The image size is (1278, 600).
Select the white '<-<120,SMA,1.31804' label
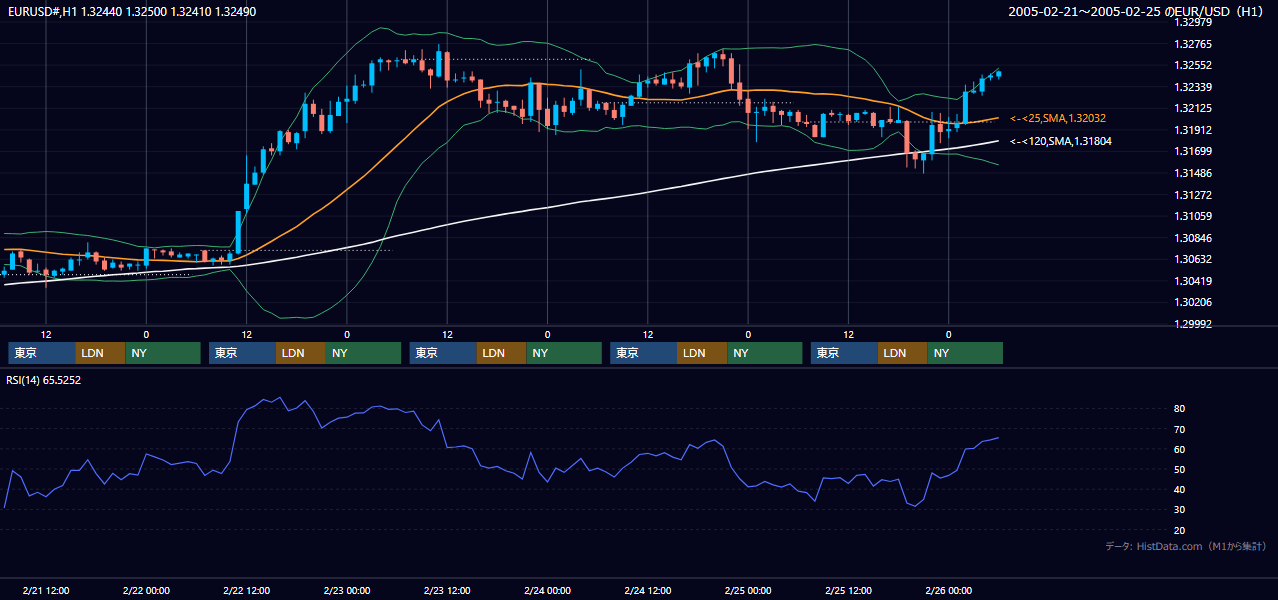click(x=1061, y=141)
